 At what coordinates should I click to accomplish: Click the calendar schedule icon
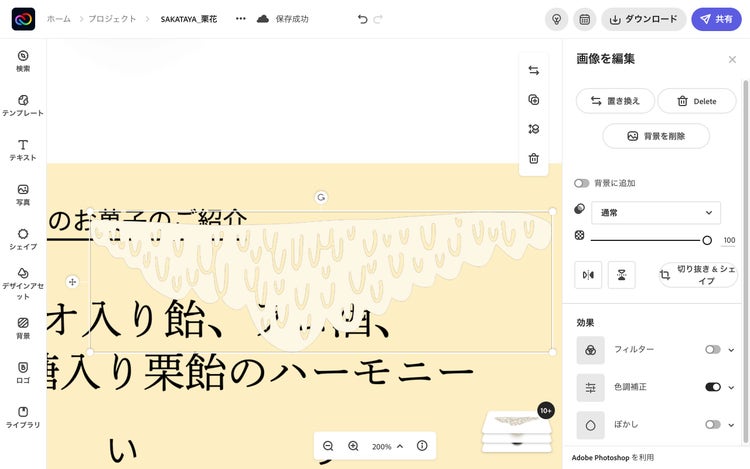(x=585, y=19)
